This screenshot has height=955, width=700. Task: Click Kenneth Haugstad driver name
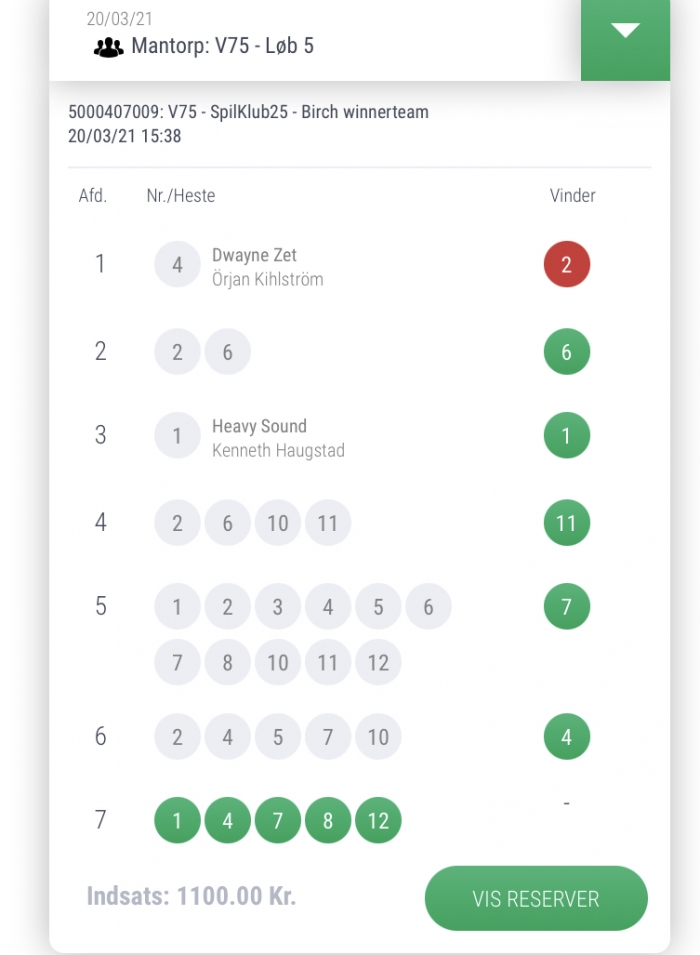[x=278, y=451]
